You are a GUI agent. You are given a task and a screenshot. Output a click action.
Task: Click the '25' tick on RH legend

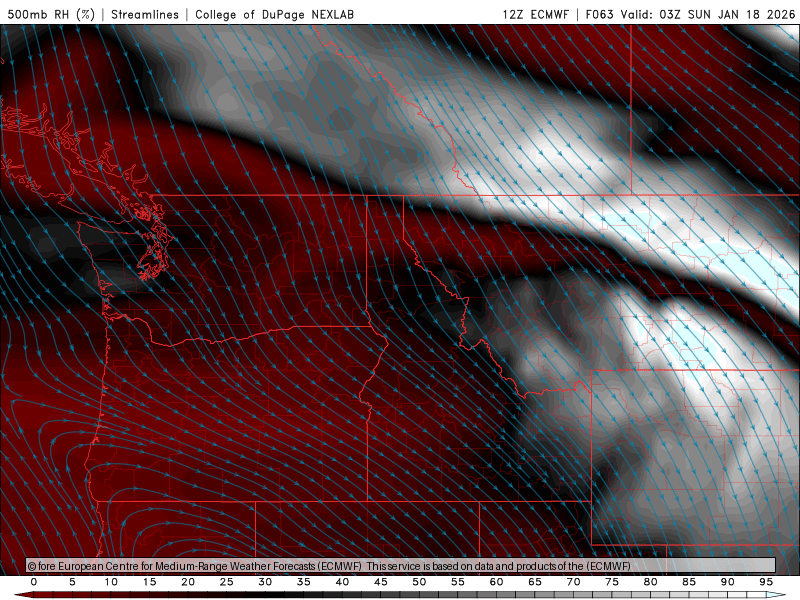(227, 582)
